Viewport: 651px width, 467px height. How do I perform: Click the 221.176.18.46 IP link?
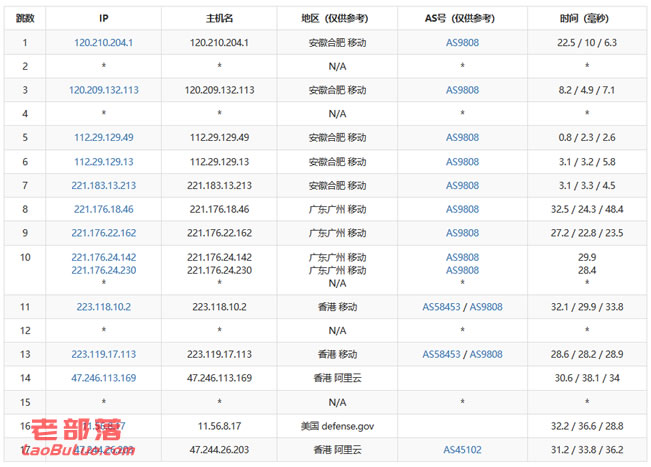tap(103, 209)
